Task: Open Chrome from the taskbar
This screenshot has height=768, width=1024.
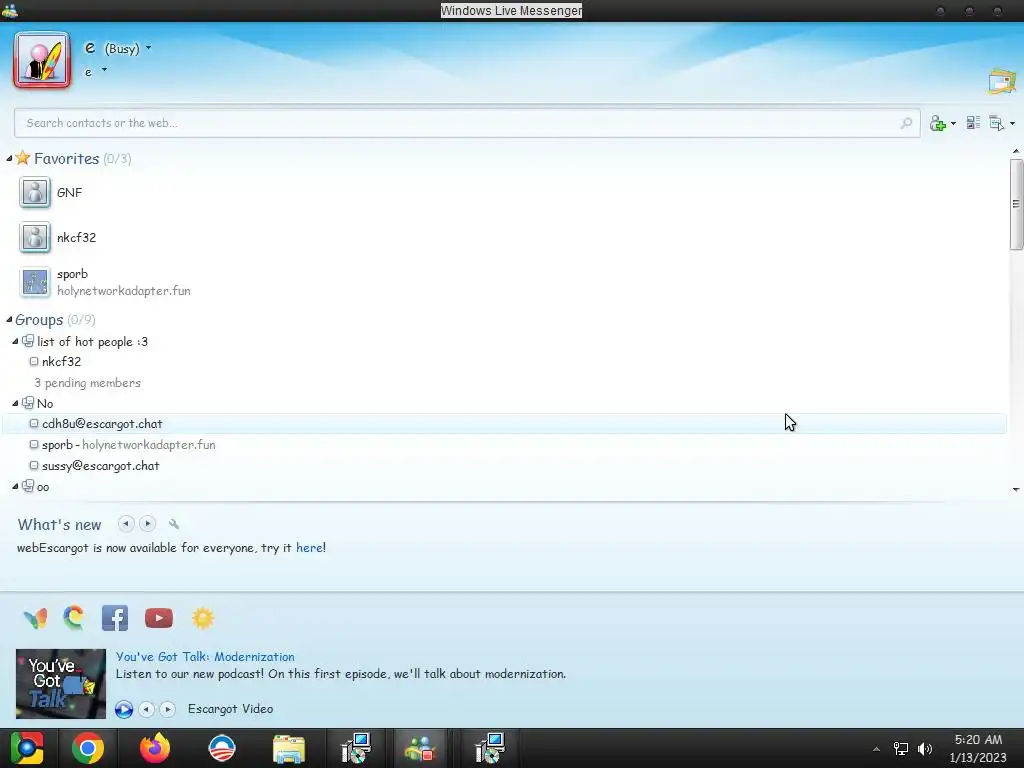Action: point(88,748)
